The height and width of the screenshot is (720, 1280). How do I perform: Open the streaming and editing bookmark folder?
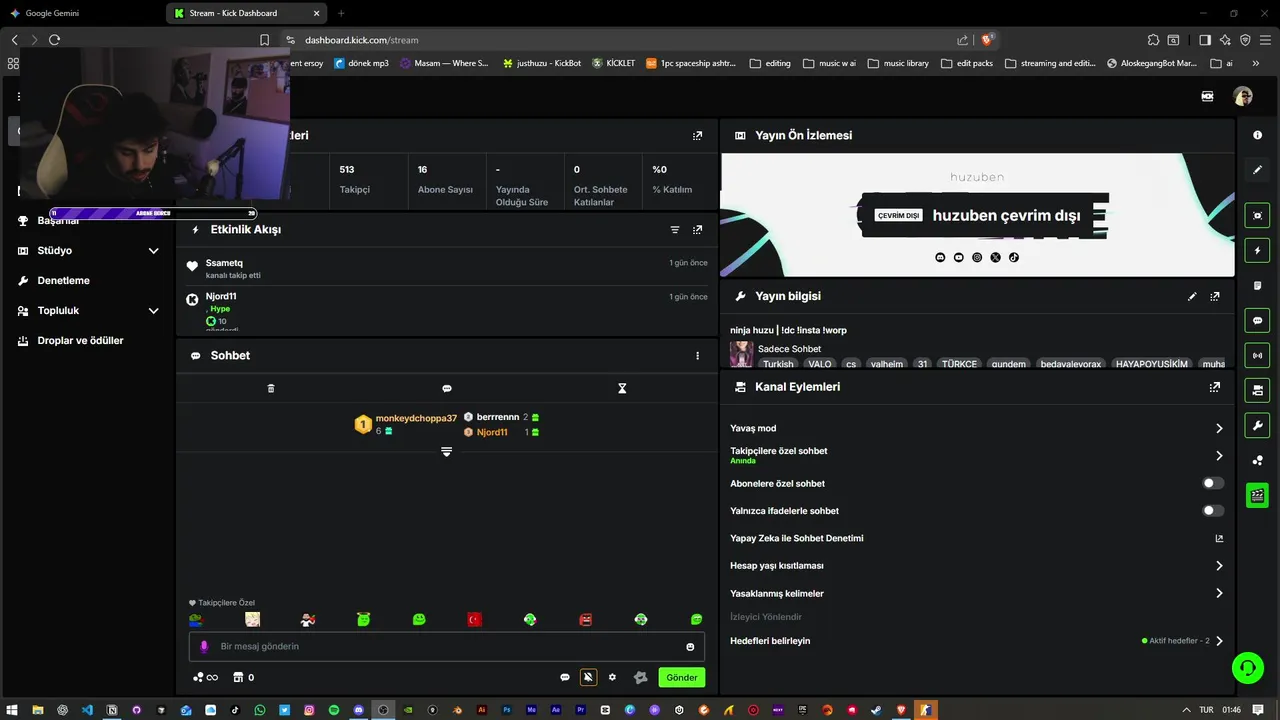(x=1050, y=63)
